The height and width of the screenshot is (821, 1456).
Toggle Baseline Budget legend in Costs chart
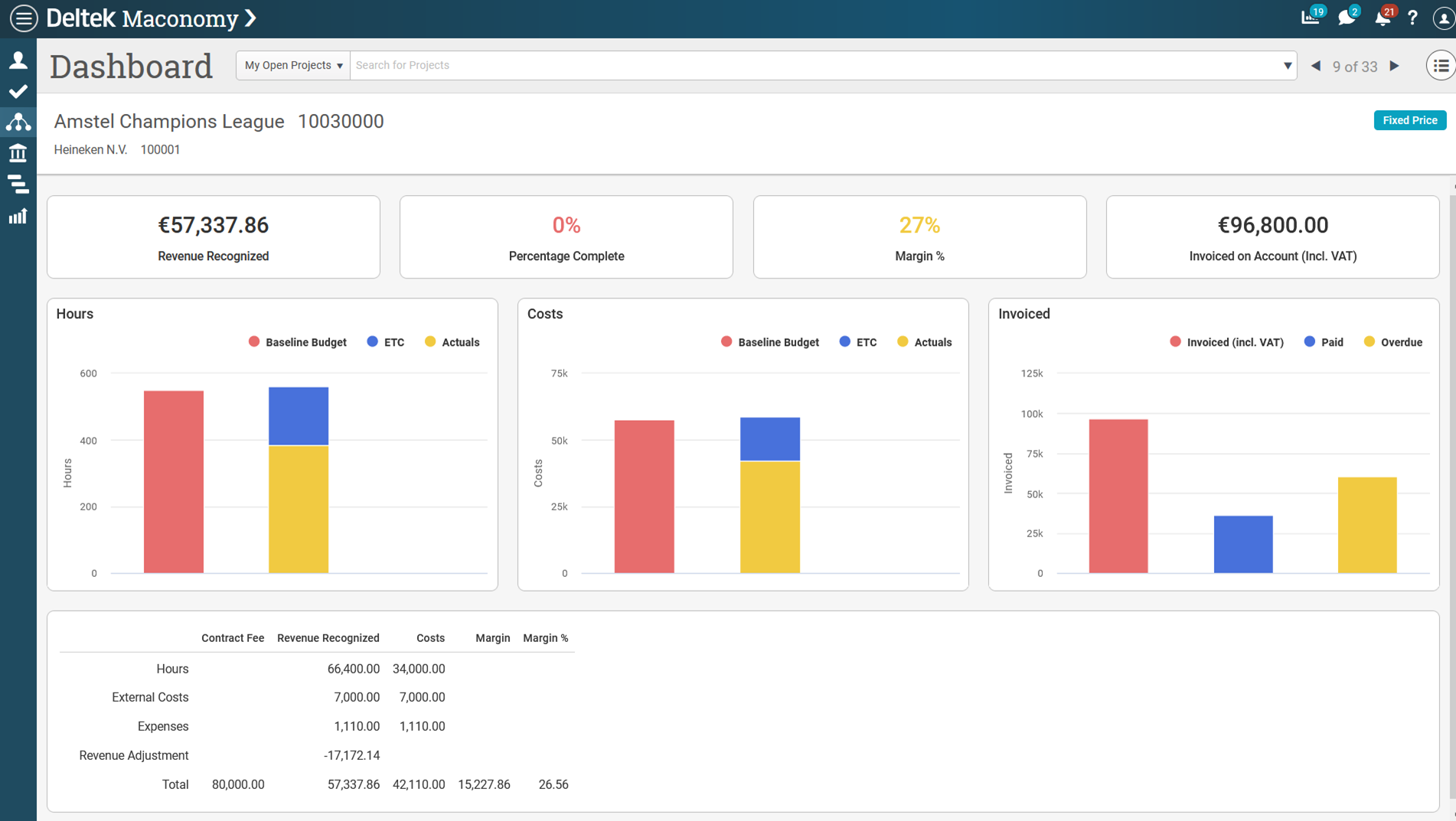[x=770, y=342]
